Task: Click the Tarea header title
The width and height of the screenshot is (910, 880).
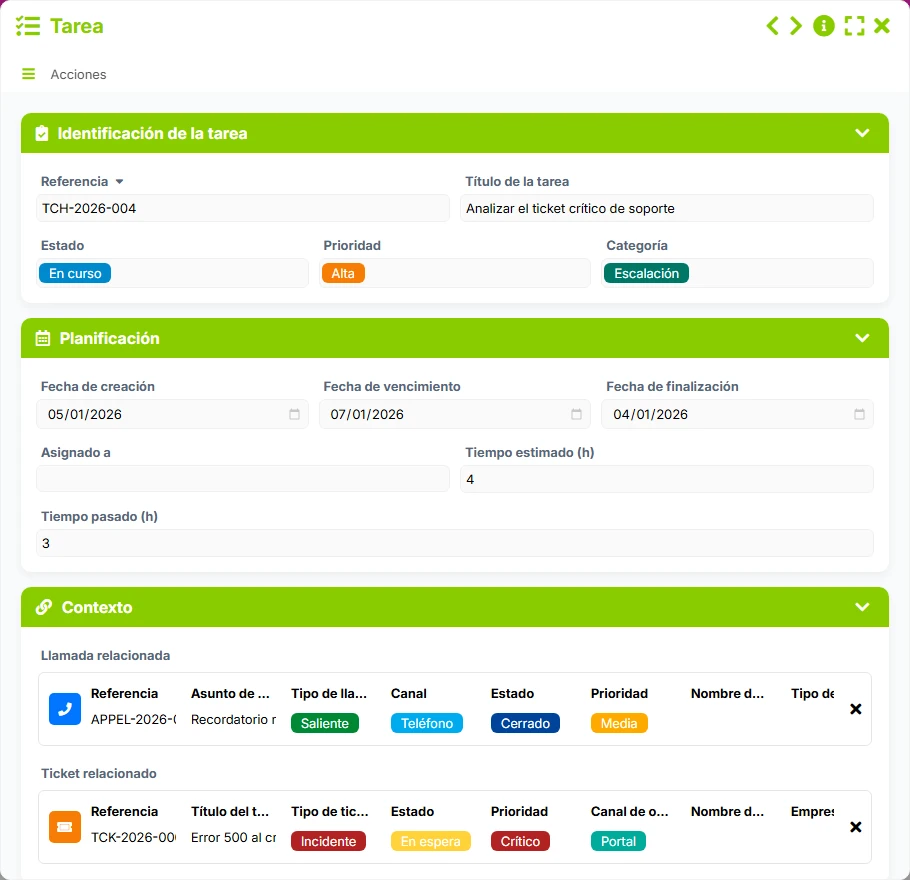Action: point(77,26)
